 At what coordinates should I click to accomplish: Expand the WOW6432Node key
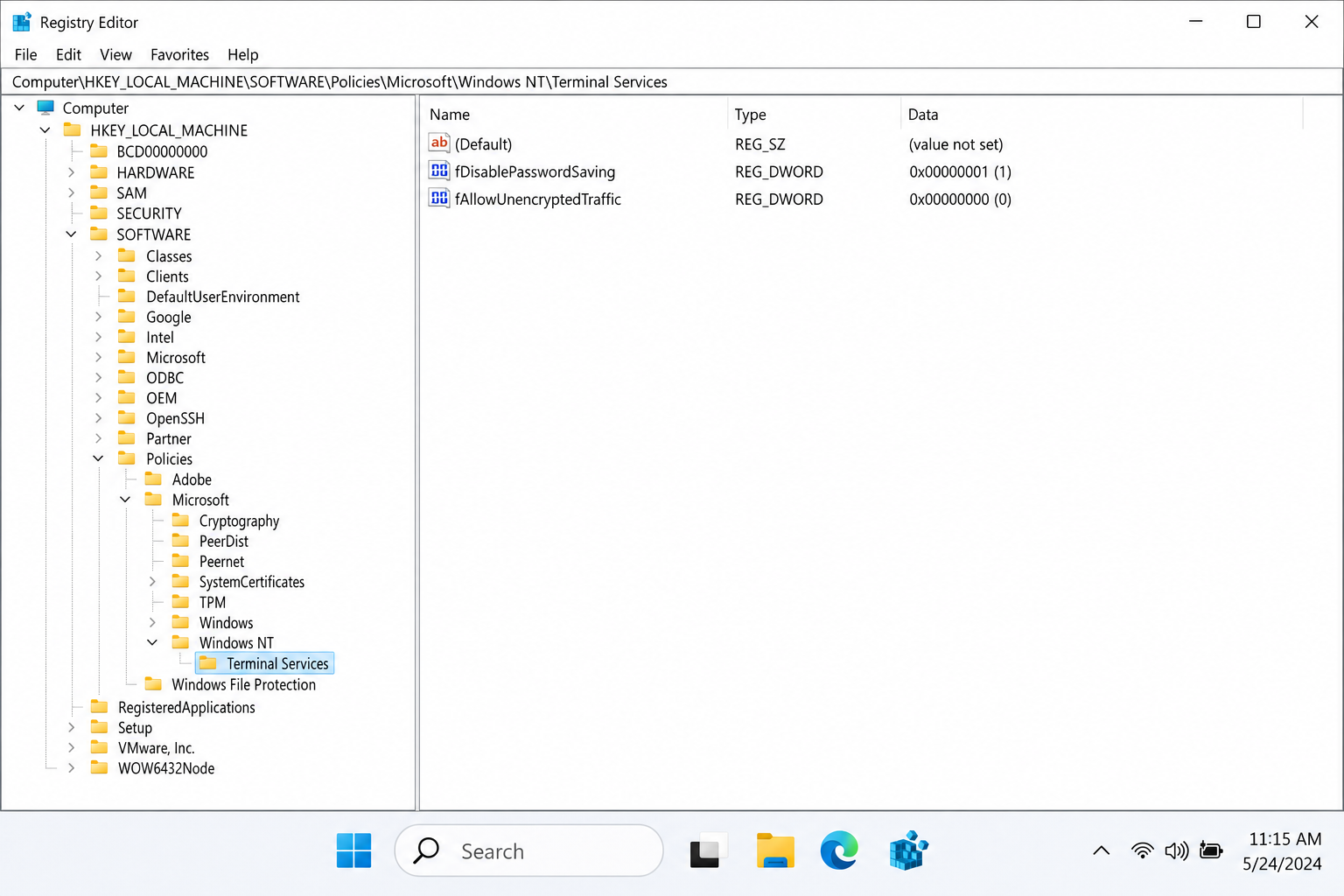(72, 768)
